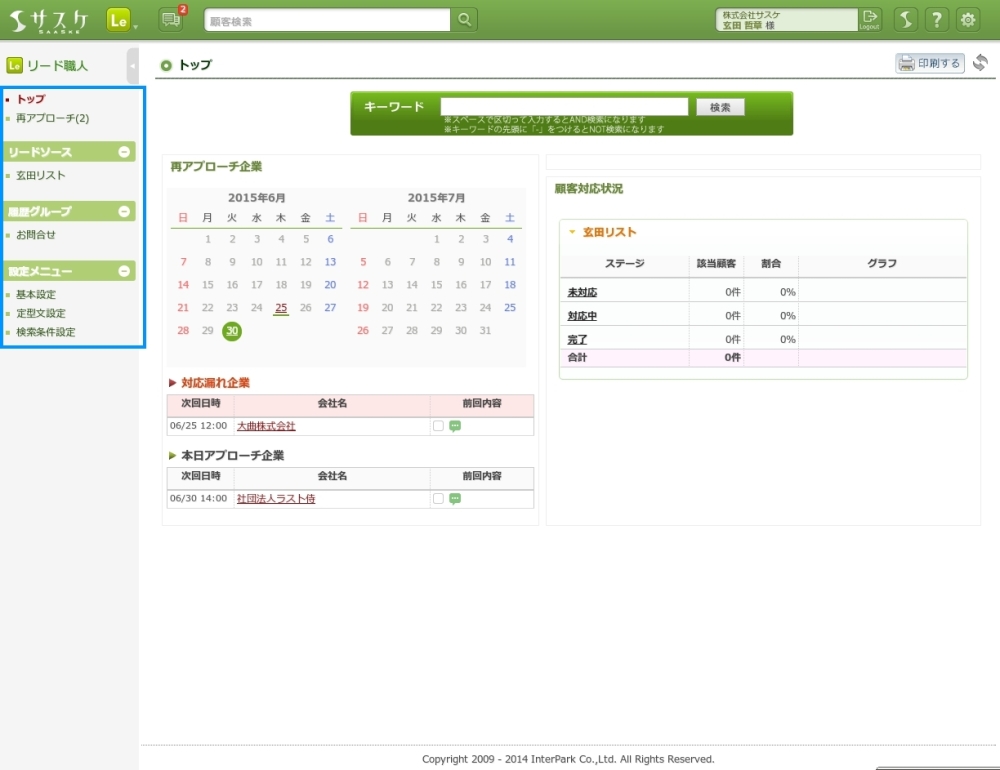Viewport: 1000px width, 770px height.
Task: Click the refresh icon beside print
Action: (x=980, y=63)
